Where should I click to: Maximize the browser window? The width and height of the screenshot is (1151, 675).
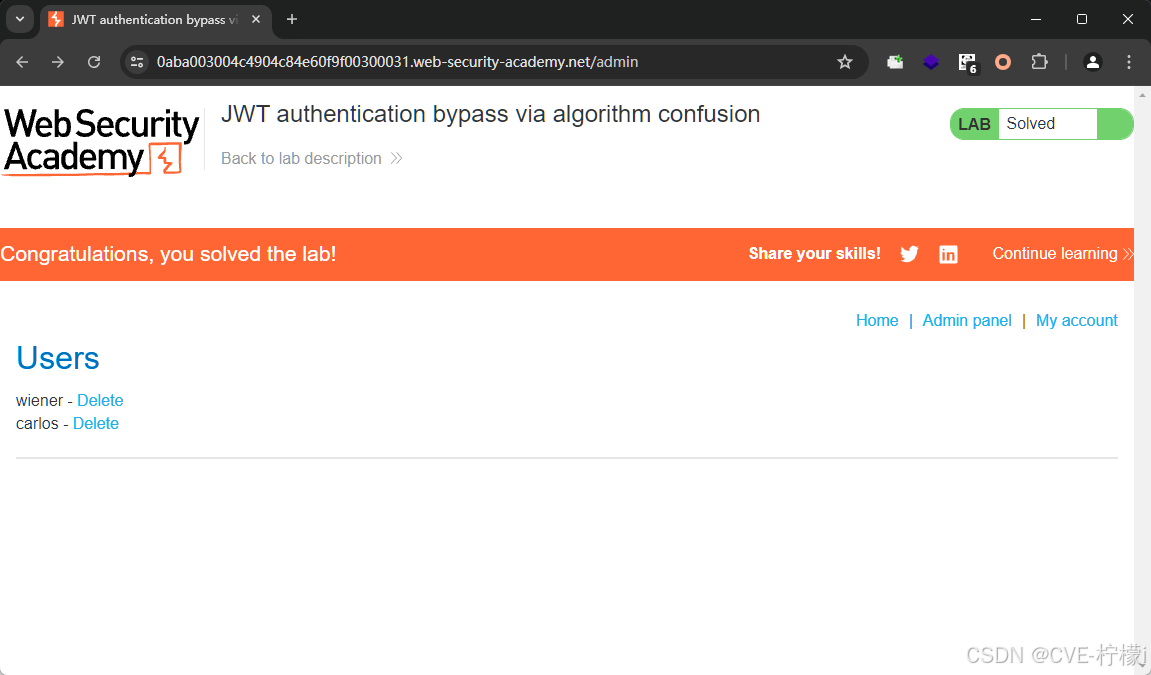(x=1082, y=19)
